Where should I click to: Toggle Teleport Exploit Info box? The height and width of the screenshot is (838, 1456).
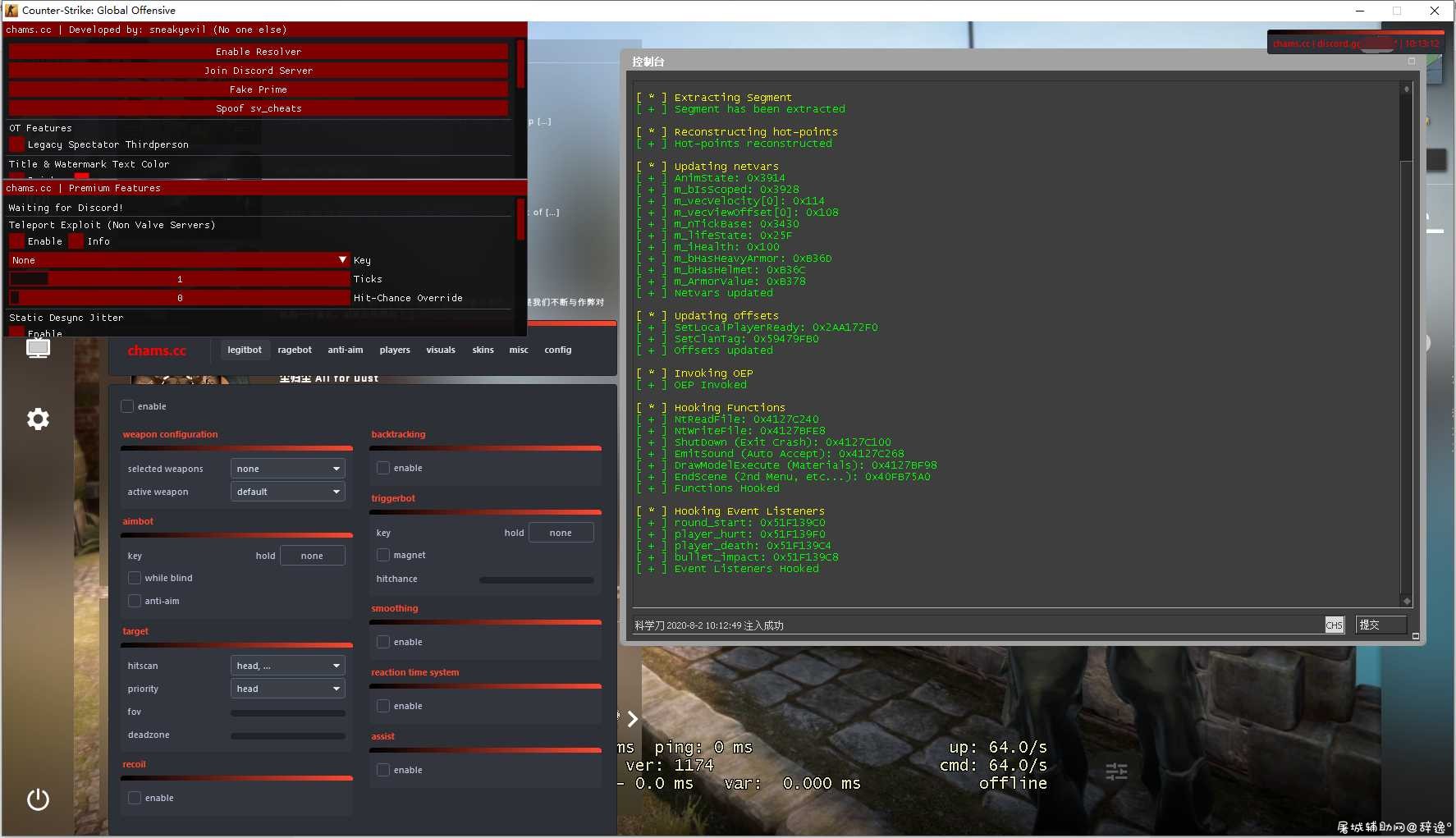pyautogui.click(x=76, y=241)
